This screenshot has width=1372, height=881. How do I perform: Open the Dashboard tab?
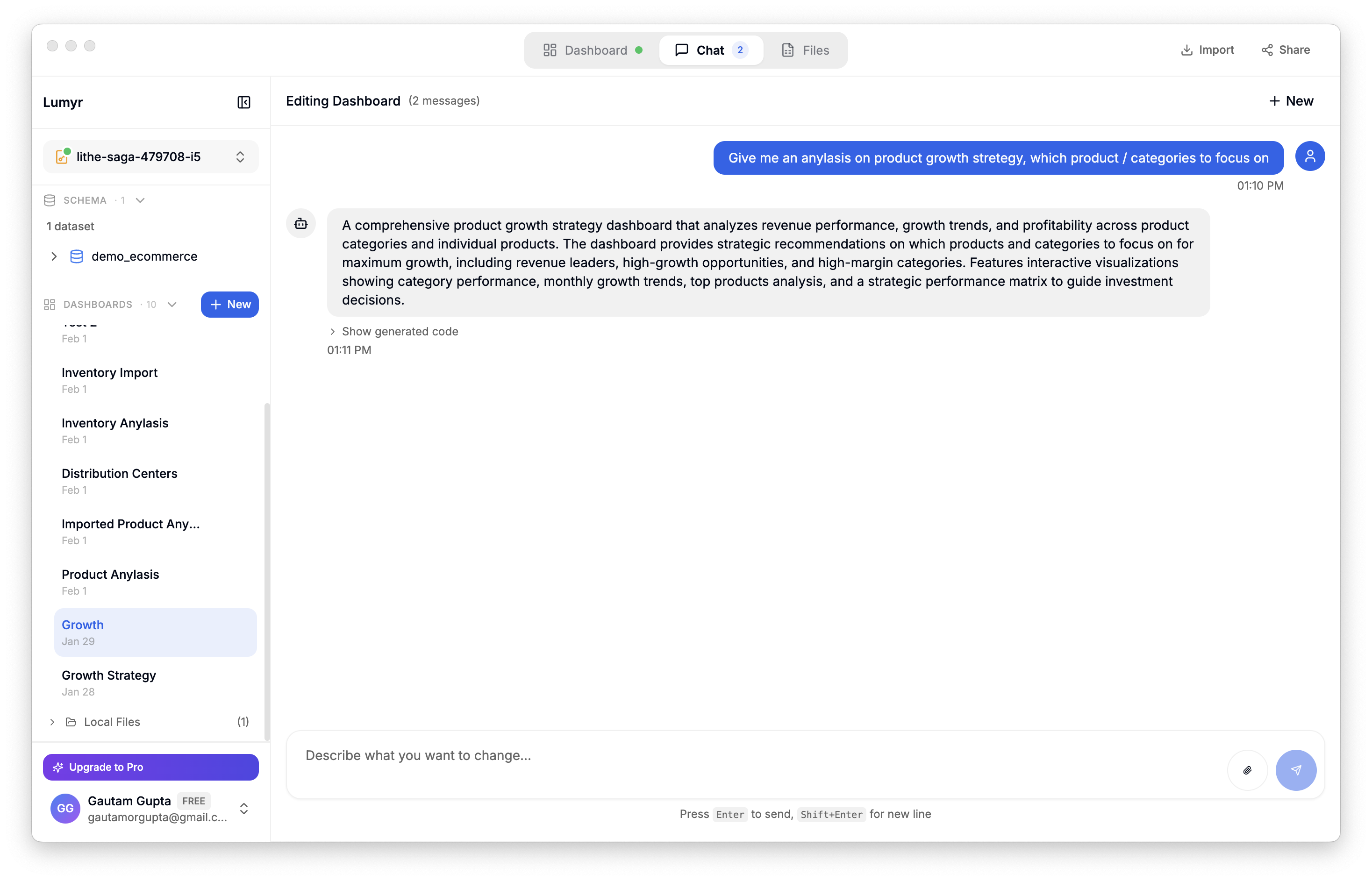591,50
